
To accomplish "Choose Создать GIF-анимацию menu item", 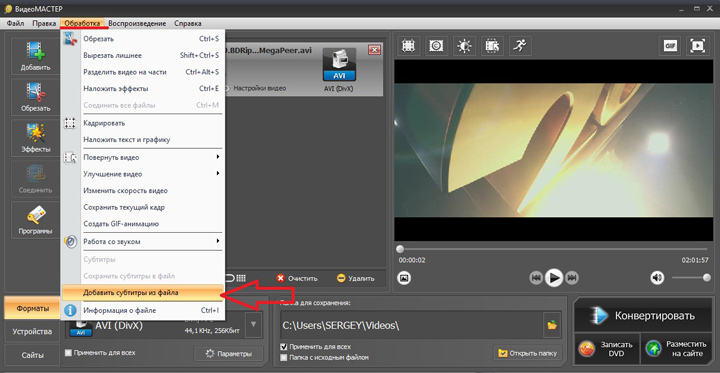I will pyautogui.click(x=142, y=224).
